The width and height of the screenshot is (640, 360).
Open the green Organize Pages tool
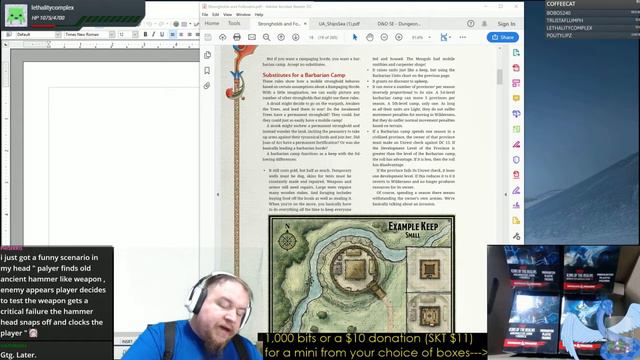coord(516,129)
